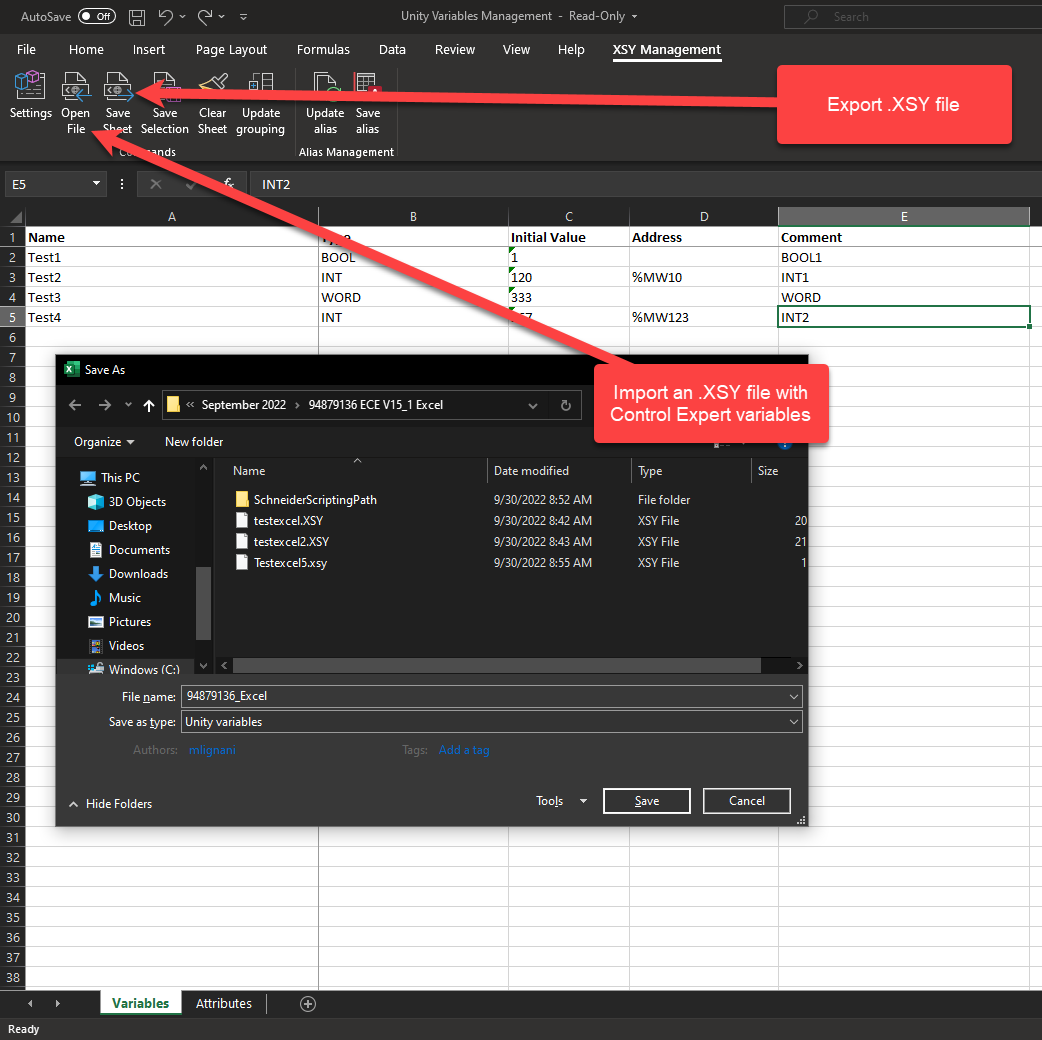Click the Save Selection ribbon command
The height and width of the screenshot is (1040, 1042).
pos(165,103)
